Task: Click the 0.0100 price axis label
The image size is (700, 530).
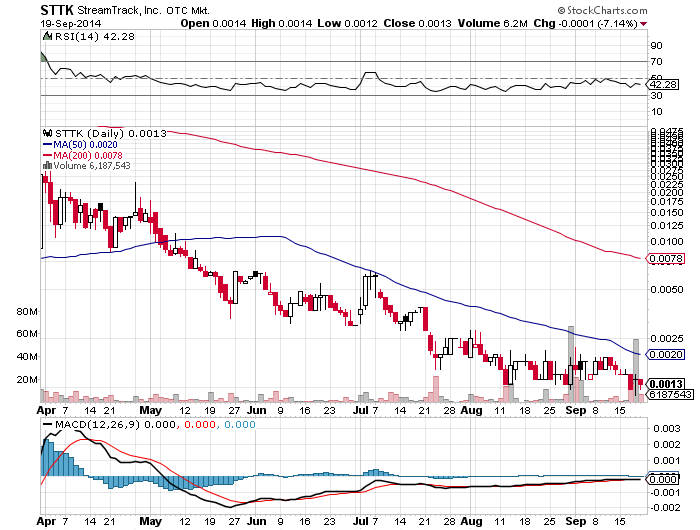Action: [667, 242]
